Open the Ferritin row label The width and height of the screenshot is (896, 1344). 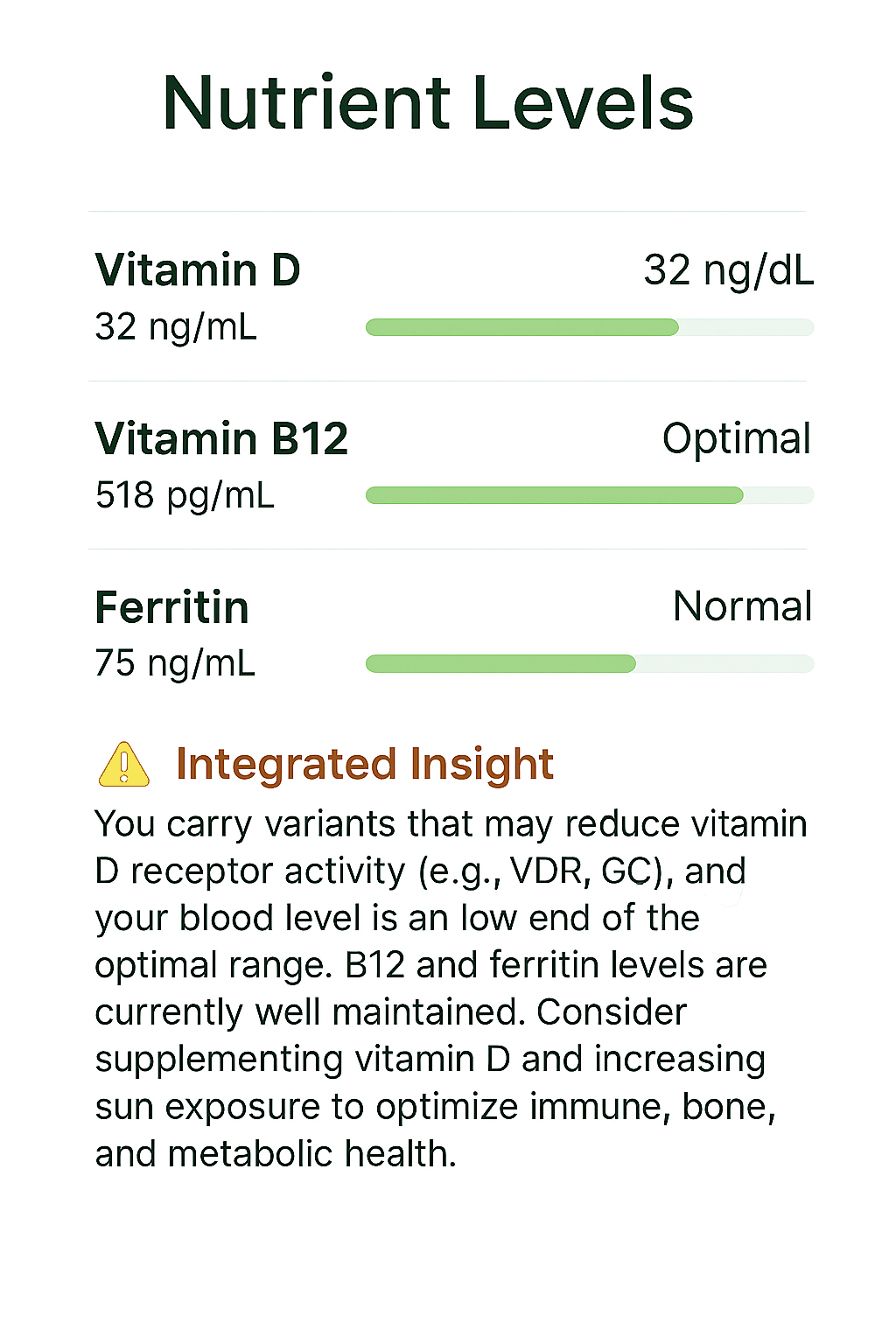(172, 607)
